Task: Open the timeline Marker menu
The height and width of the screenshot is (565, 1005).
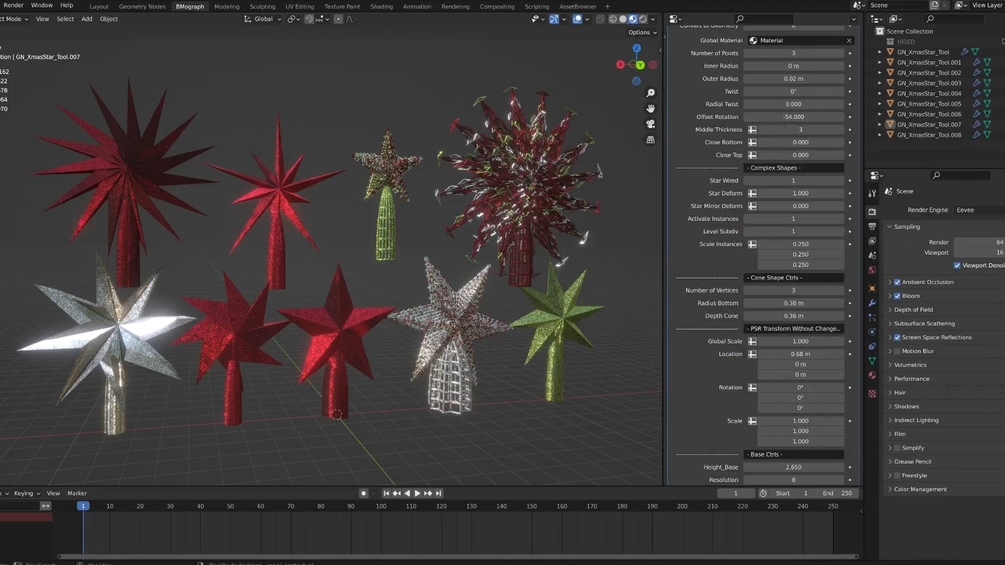Action: (77, 493)
